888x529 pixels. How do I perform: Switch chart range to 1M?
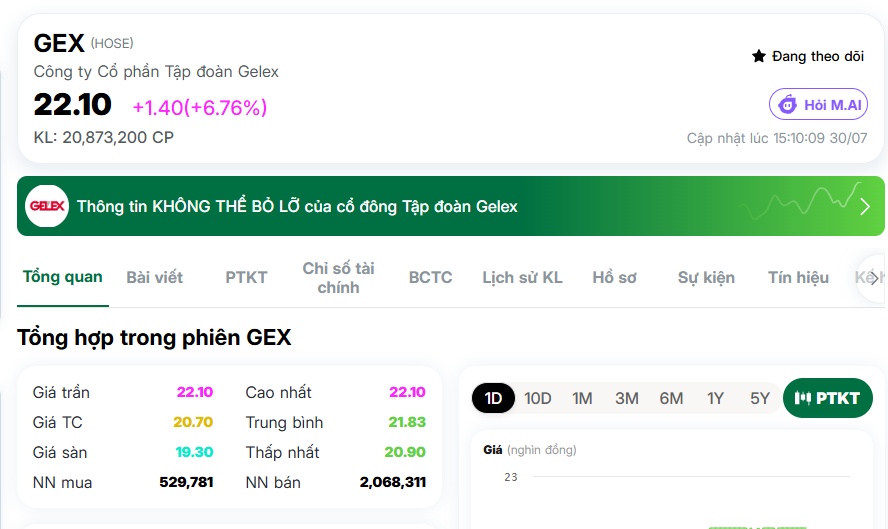point(582,398)
